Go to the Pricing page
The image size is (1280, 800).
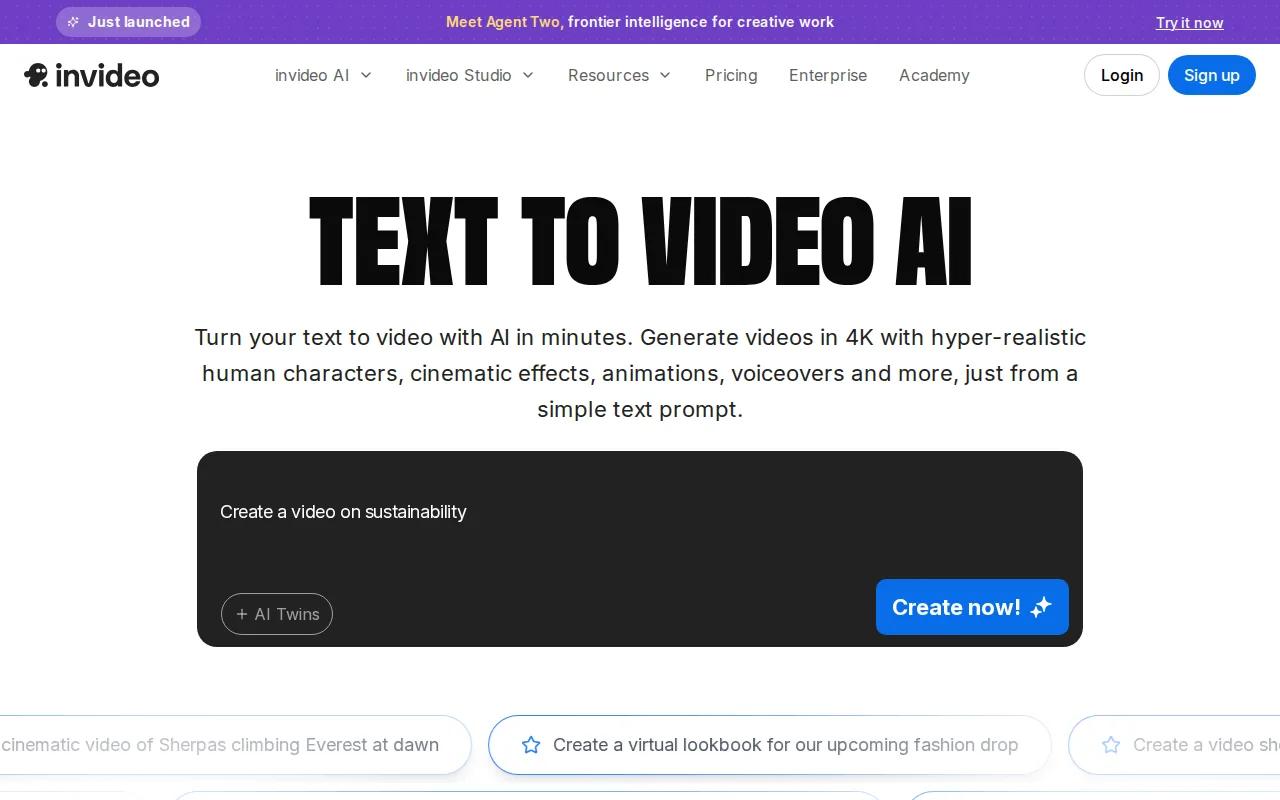pyautogui.click(x=731, y=75)
